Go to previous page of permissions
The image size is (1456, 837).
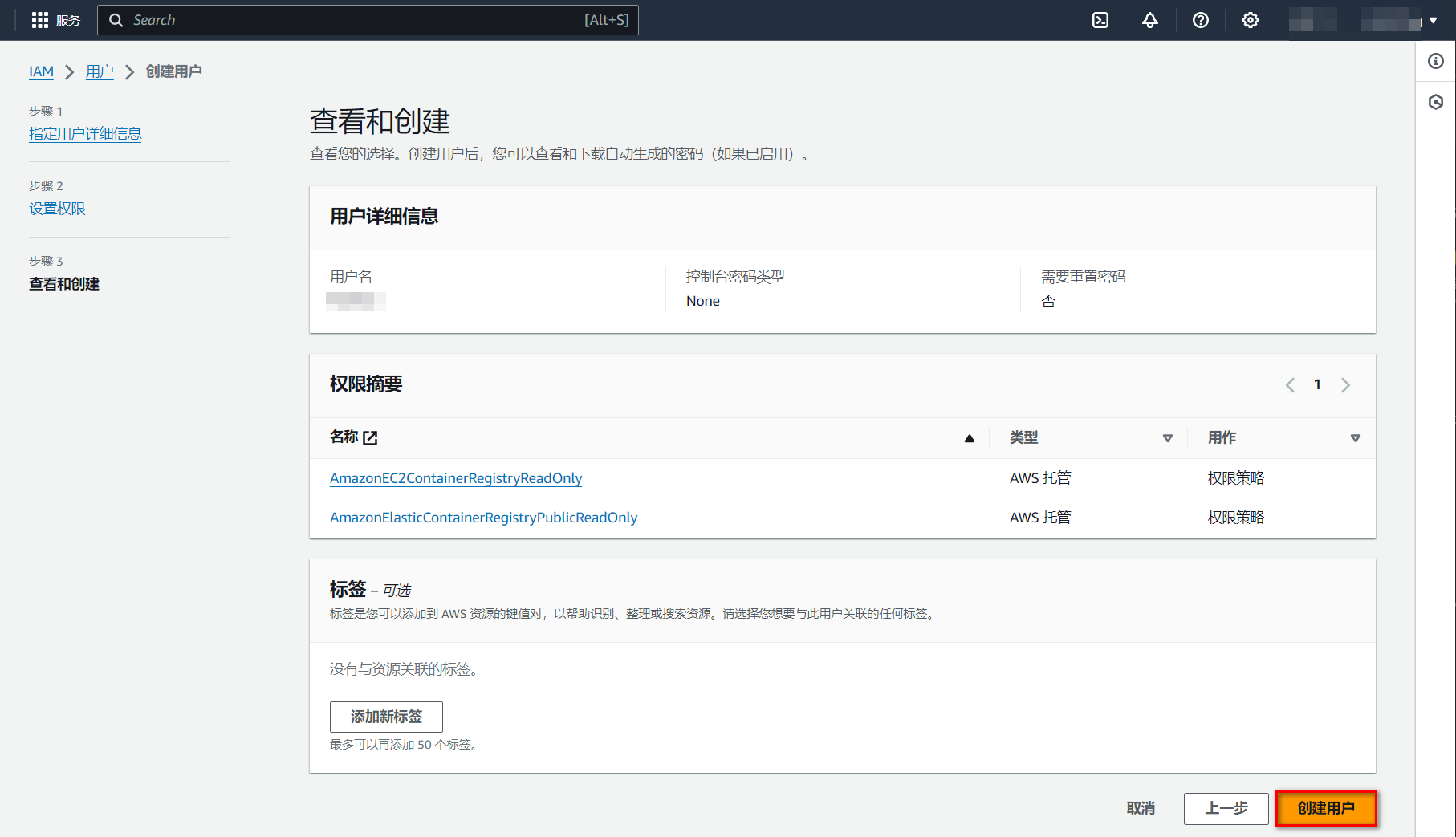[1290, 385]
